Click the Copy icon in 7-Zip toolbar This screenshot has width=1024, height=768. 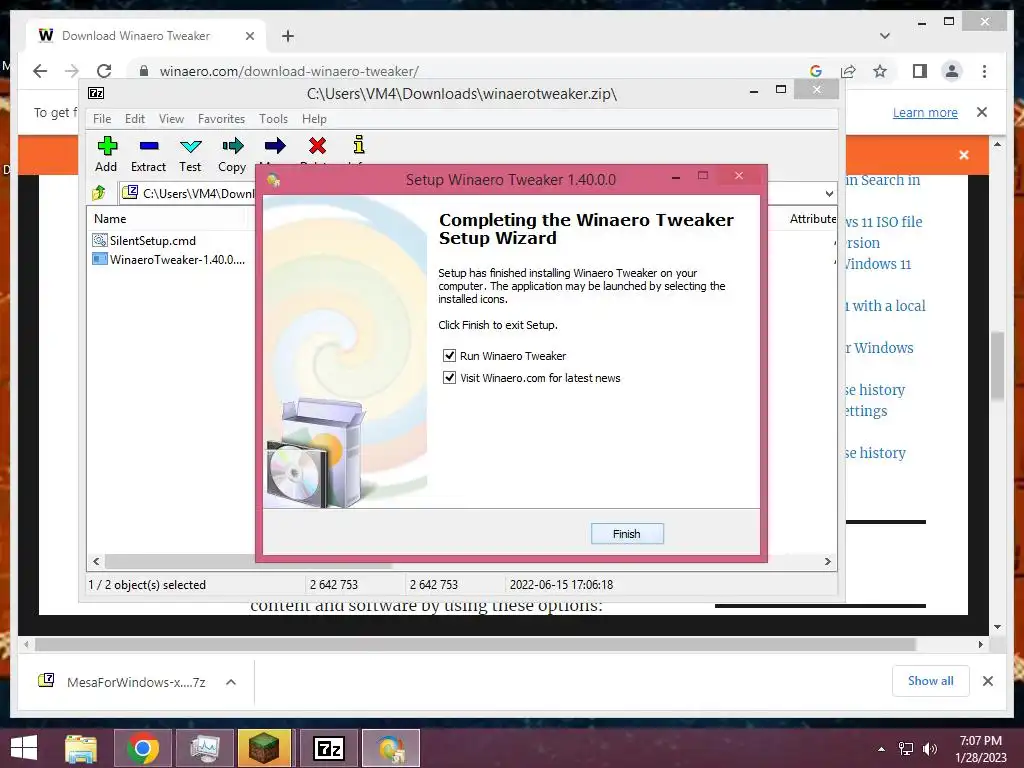coord(232,146)
